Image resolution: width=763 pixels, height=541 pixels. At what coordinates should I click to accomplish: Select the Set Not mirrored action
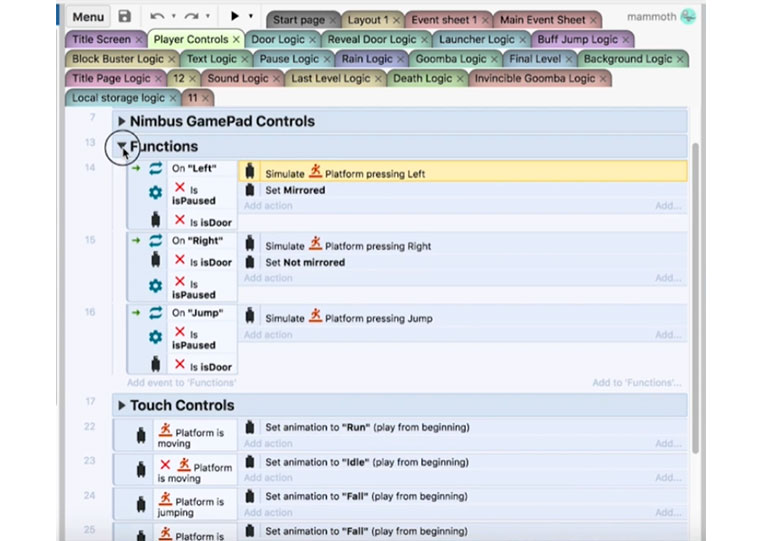pyautogui.click(x=463, y=262)
